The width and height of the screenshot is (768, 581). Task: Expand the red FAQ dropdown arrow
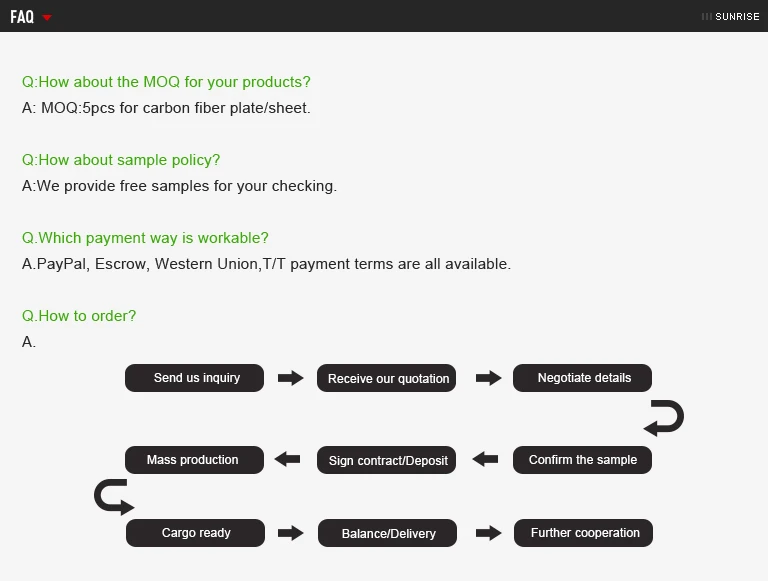47,18
